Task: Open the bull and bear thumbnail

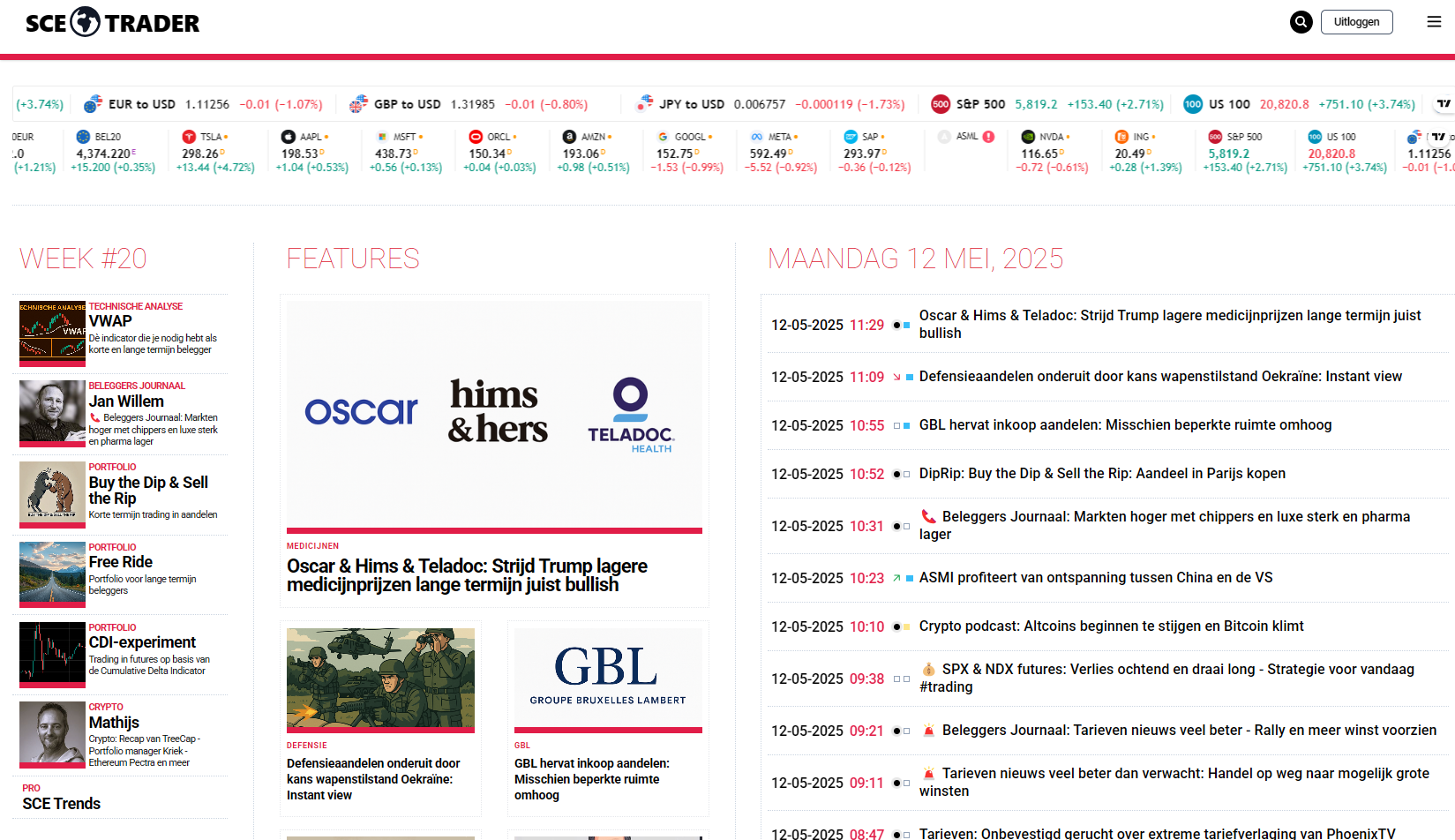Action: pyautogui.click(x=52, y=494)
